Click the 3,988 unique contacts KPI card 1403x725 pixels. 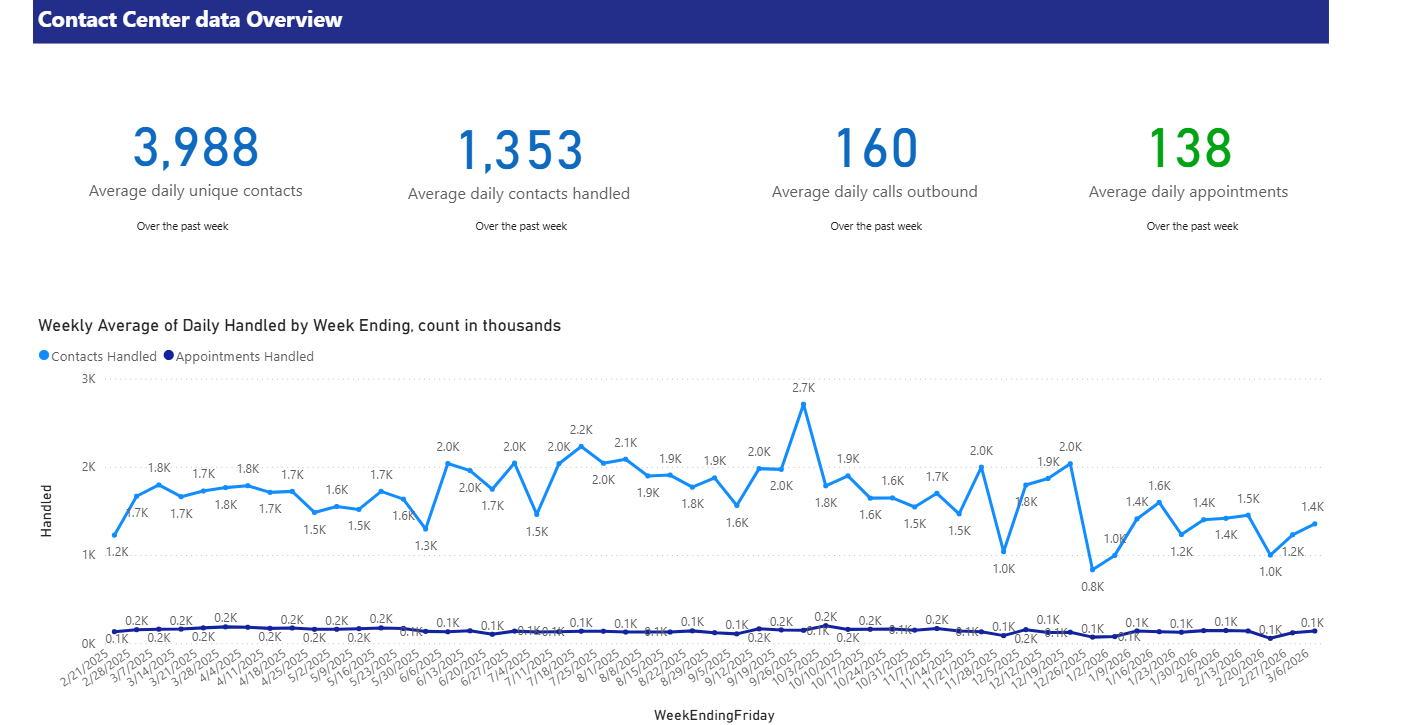(196, 148)
